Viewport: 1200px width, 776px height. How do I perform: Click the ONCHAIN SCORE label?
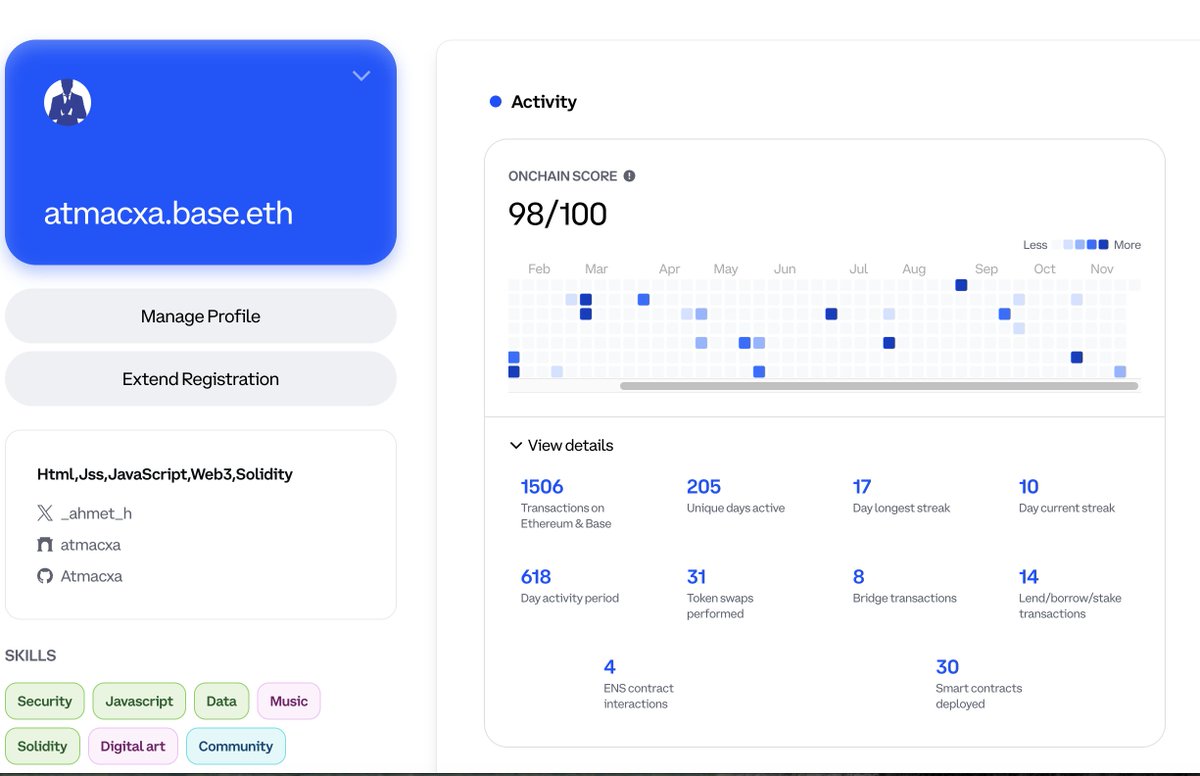click(563, 176)
